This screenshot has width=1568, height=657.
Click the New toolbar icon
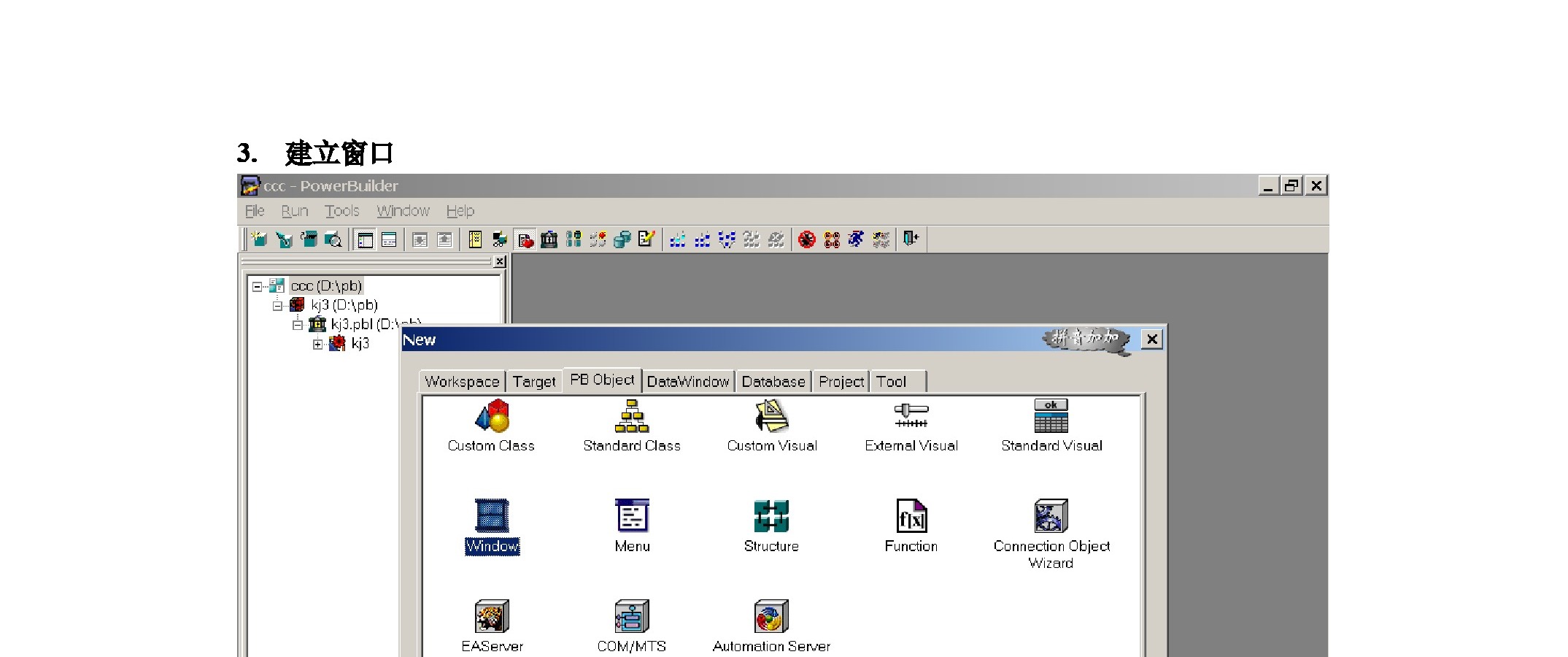258,239
